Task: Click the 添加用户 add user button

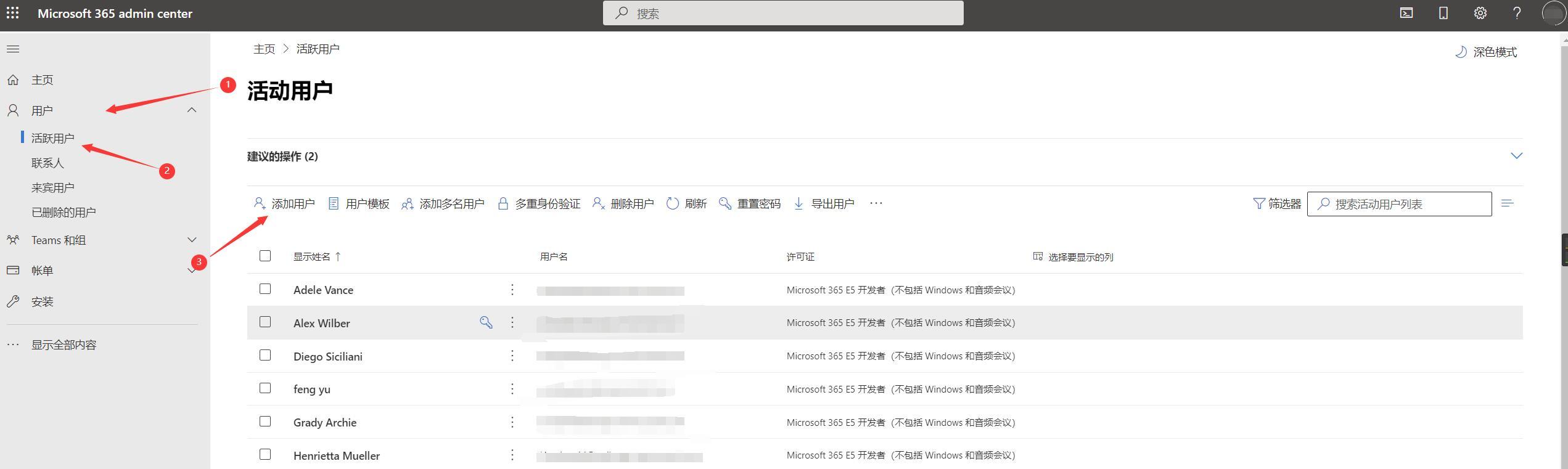Action: (x=284, y=203)
